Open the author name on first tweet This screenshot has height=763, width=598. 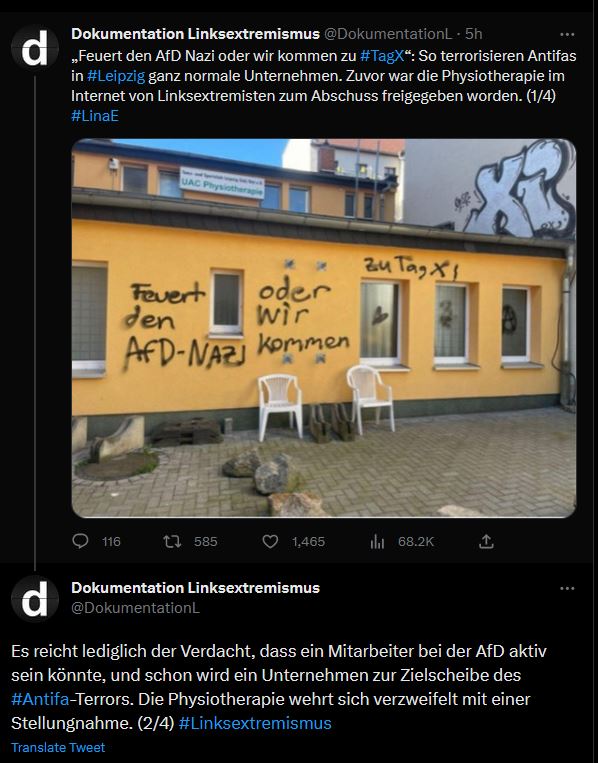click(195, 34)
